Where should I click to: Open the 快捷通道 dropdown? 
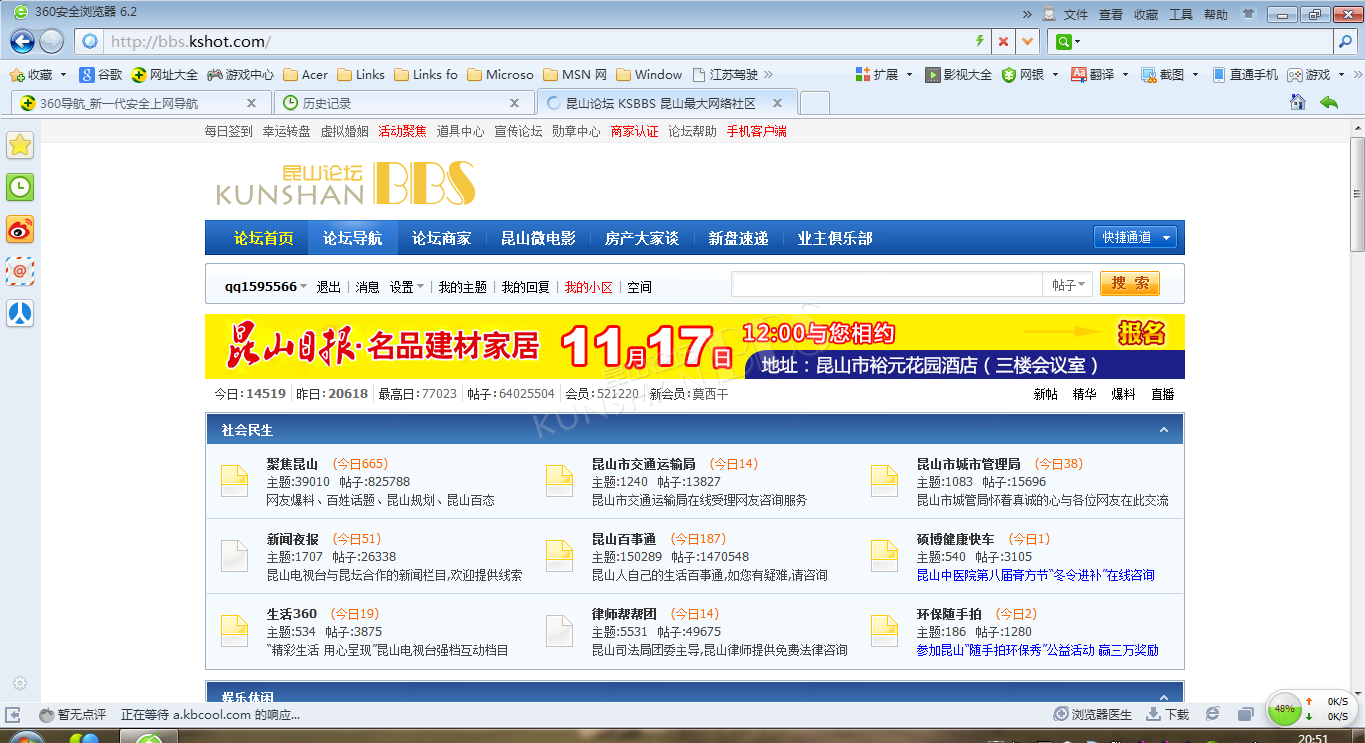click(x=1135, y=237)
